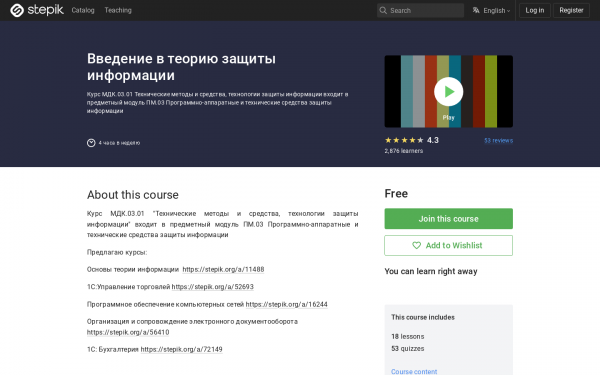Open the Course content link
The image size is (600, 375).
[414, 371]
